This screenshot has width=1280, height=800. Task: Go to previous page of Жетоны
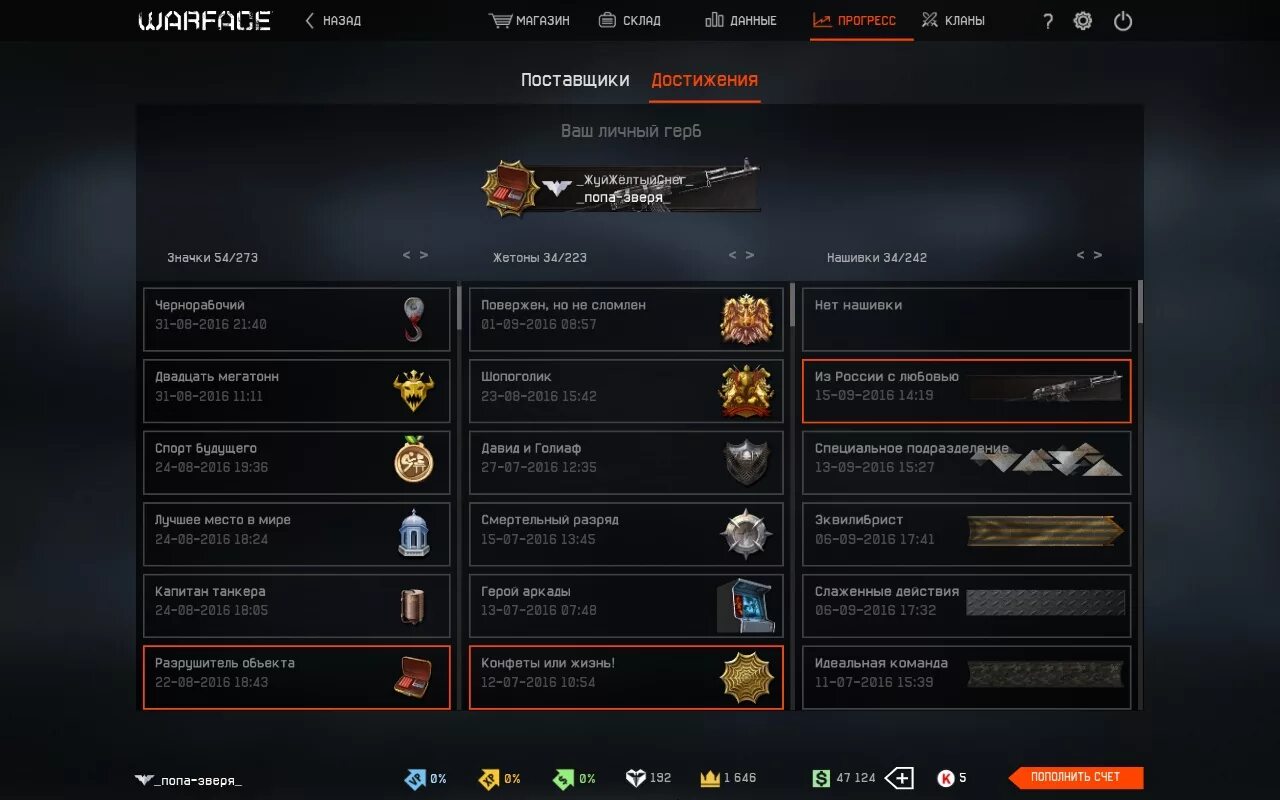733,255
